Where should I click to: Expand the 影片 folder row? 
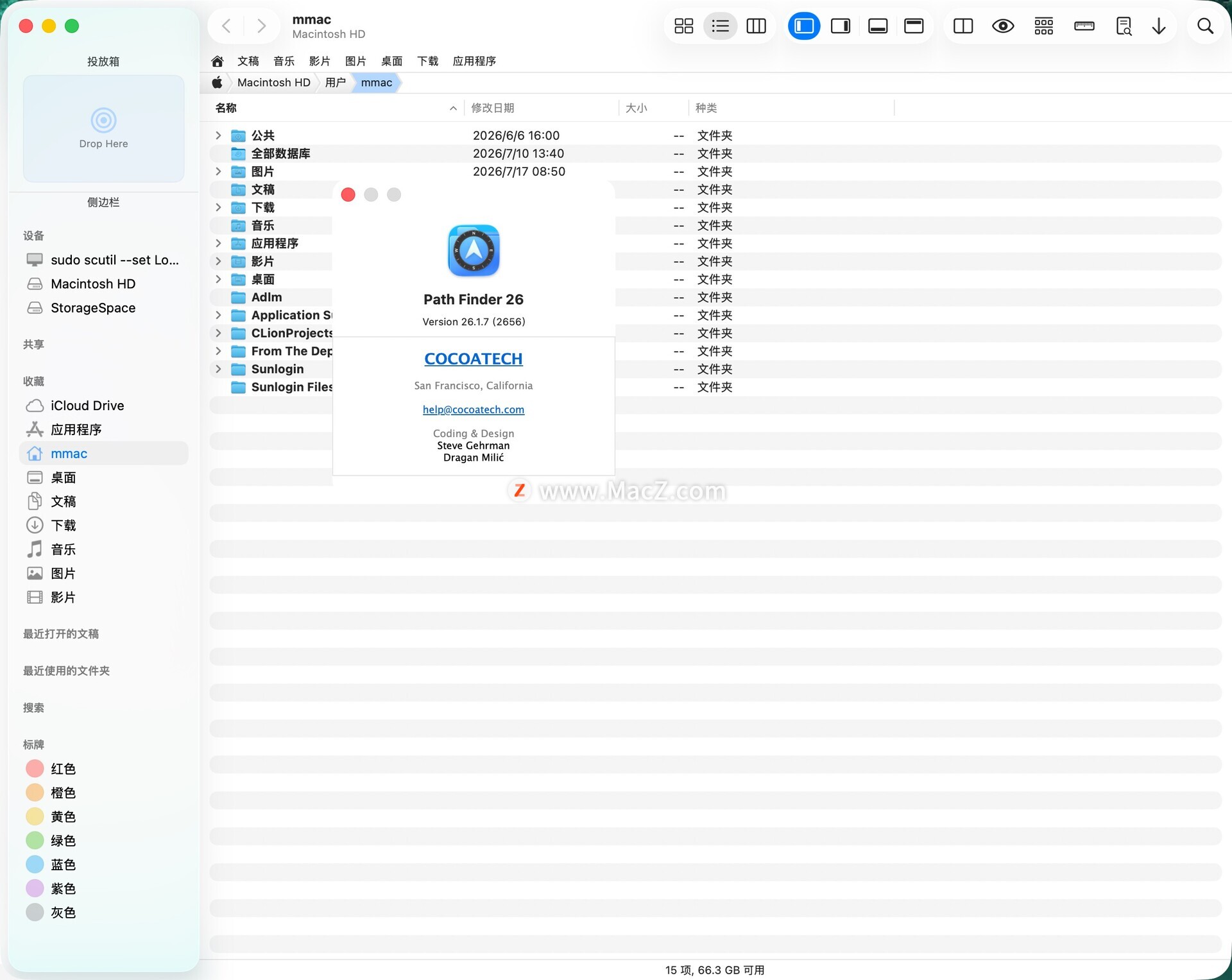[x=218, y=261]
